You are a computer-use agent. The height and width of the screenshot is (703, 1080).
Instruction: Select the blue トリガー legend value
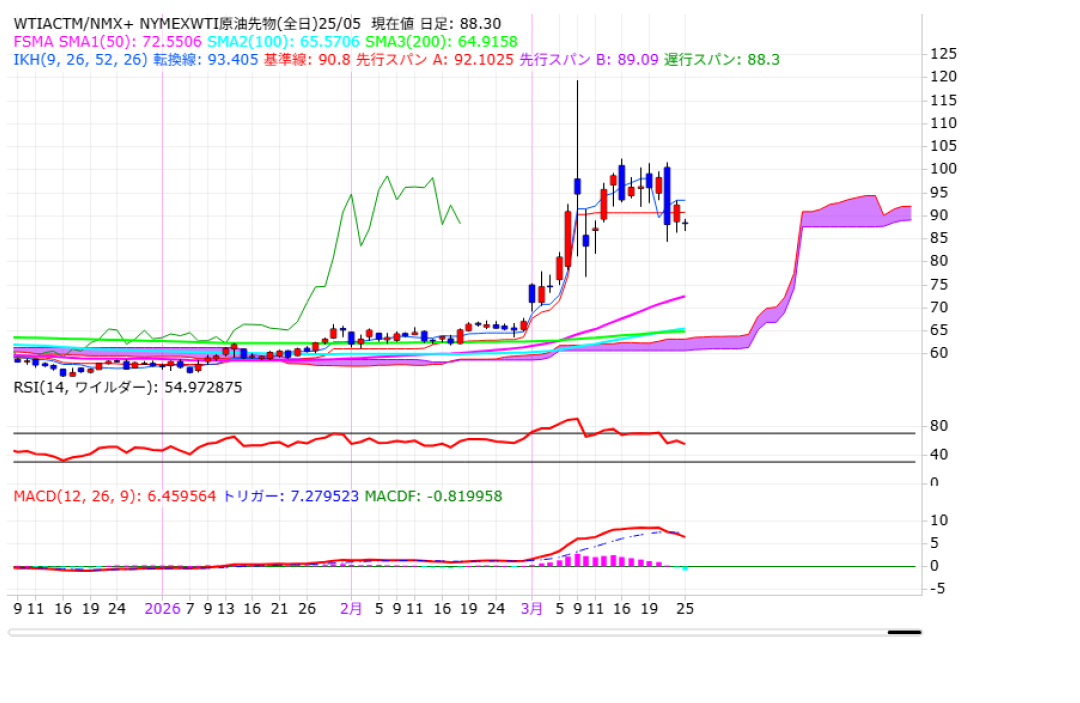tap(290, 496)
